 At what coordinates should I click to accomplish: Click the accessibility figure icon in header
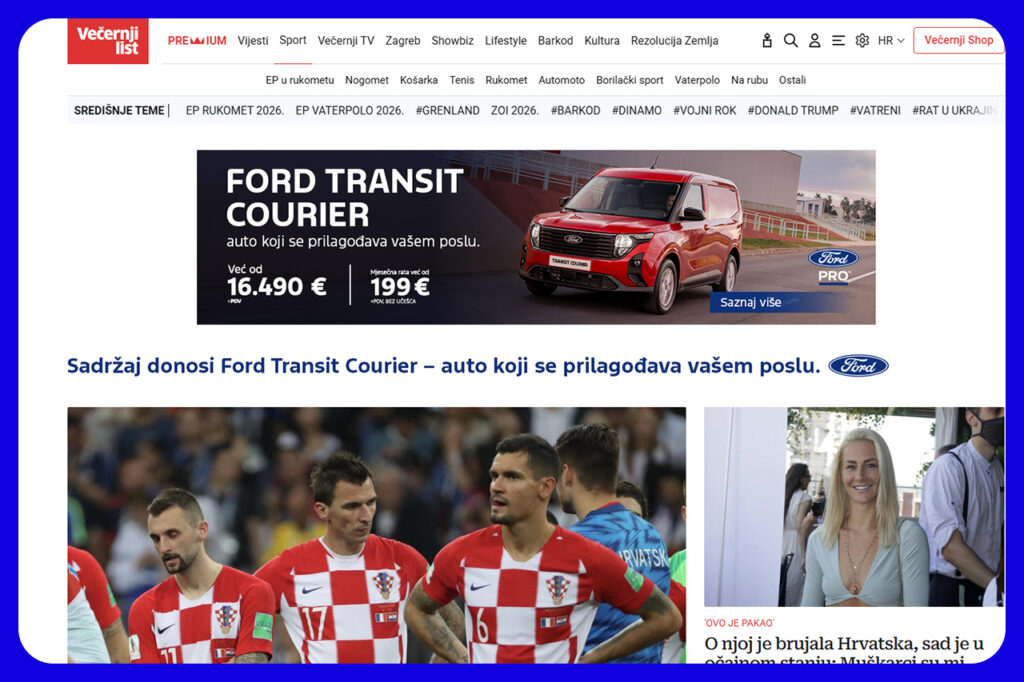[767, 41]
